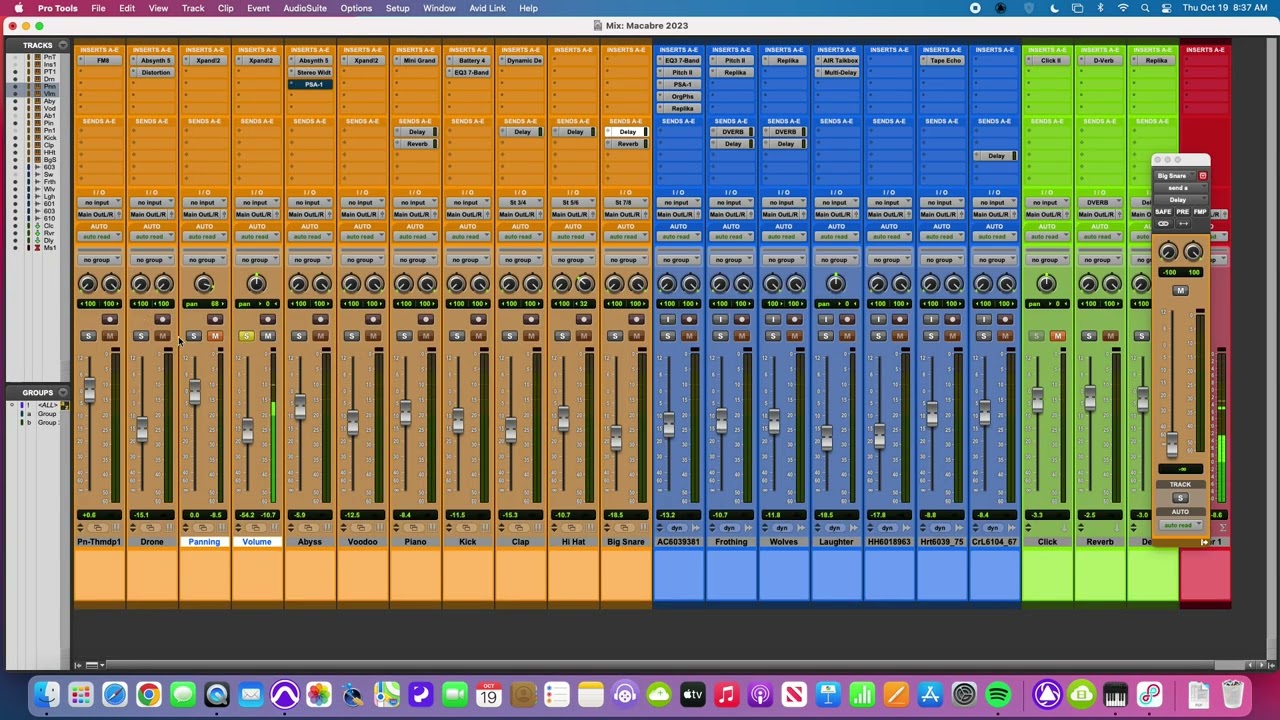1280x720 pixels.
Task: Unmute the Click track
Action: (1058, 336)
